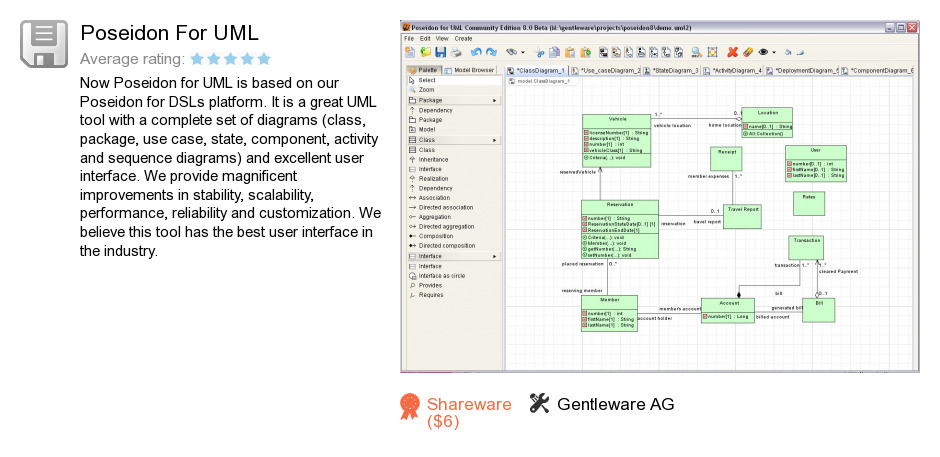Click the Open project folder icon

tap(426, 52)
